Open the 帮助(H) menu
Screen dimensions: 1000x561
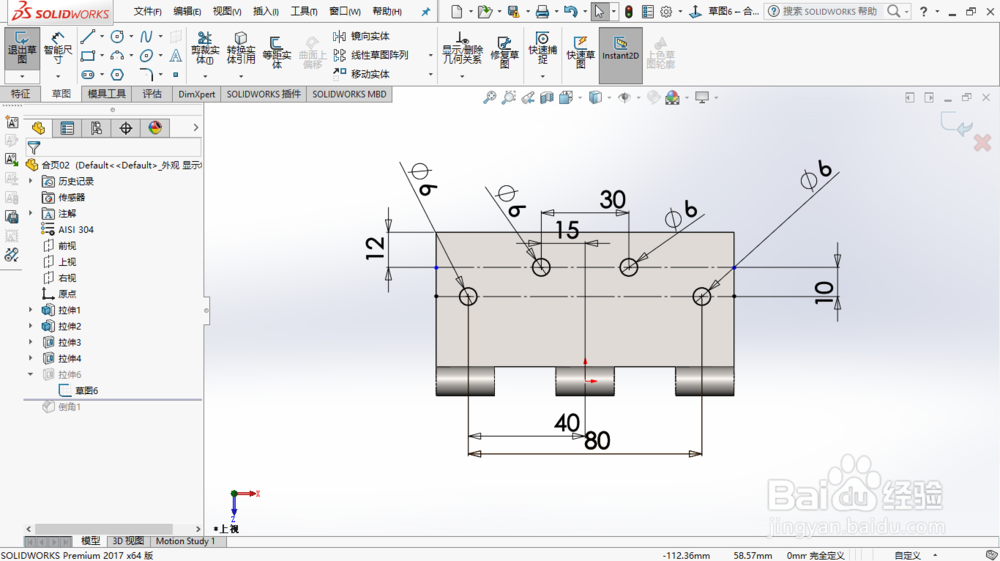(x=386, y=11)
